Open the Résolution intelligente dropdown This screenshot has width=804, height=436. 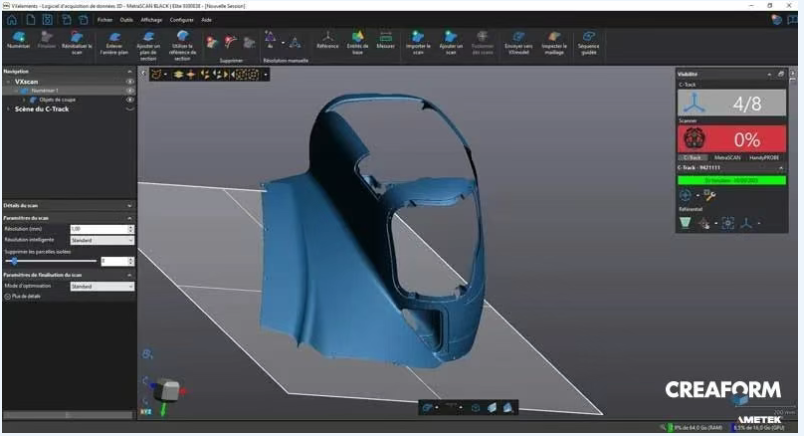102,240
